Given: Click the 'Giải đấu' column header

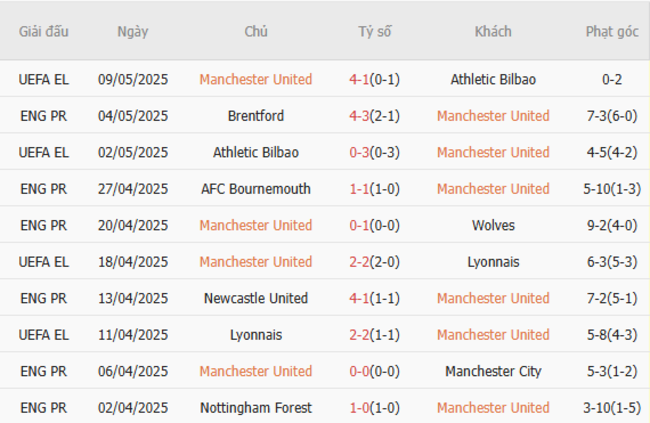Looking at the screenshot, I should tap(44, 31).
